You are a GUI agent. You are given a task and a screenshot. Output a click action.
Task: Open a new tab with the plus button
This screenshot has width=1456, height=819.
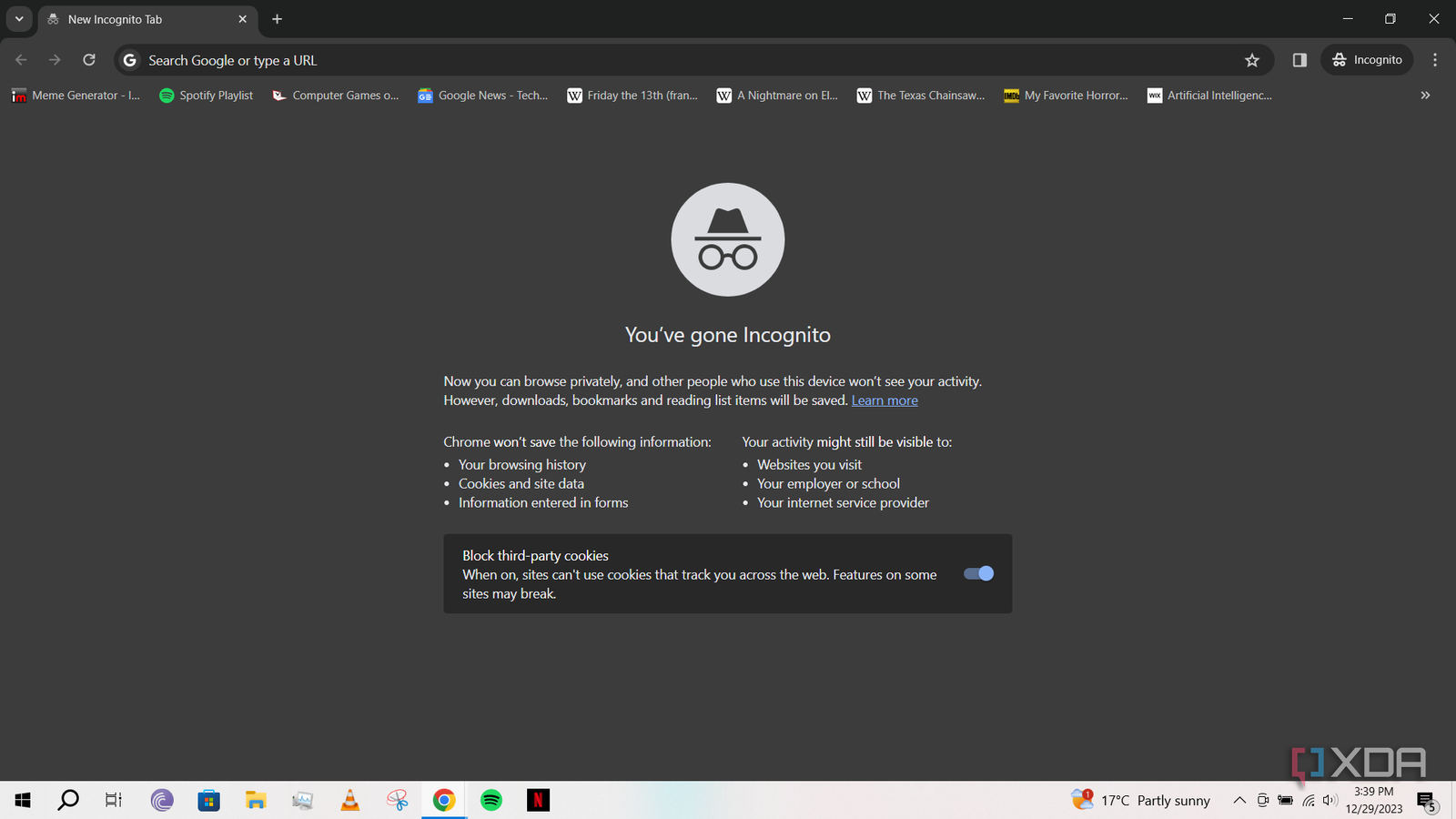click(x=278, y=19)
